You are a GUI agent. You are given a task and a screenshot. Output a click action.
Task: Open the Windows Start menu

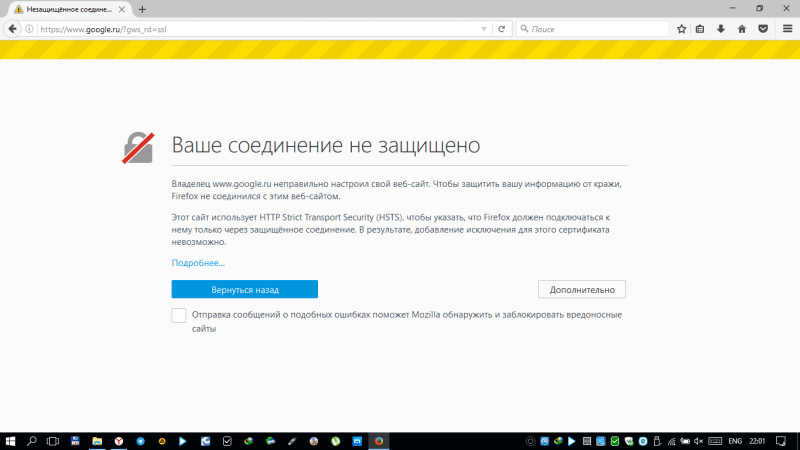tap(10, 441)
